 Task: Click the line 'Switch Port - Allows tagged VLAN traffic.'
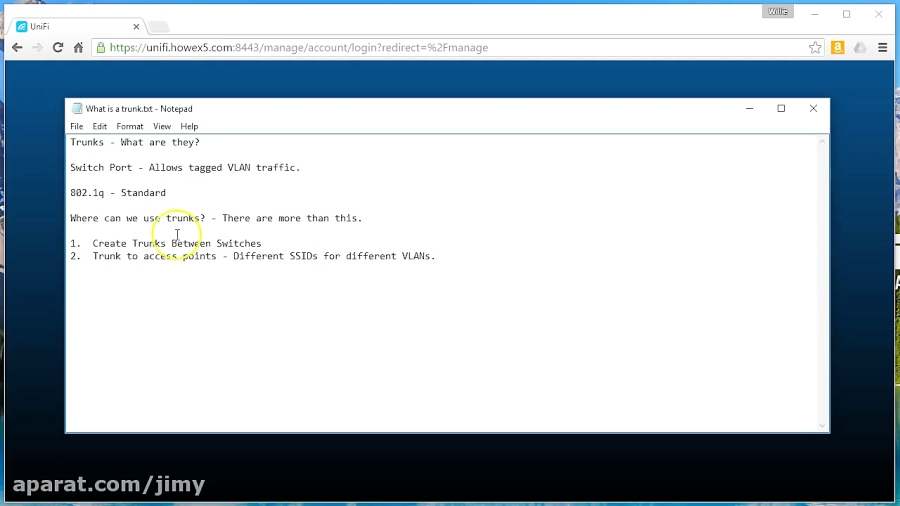[x=185, y=168]
